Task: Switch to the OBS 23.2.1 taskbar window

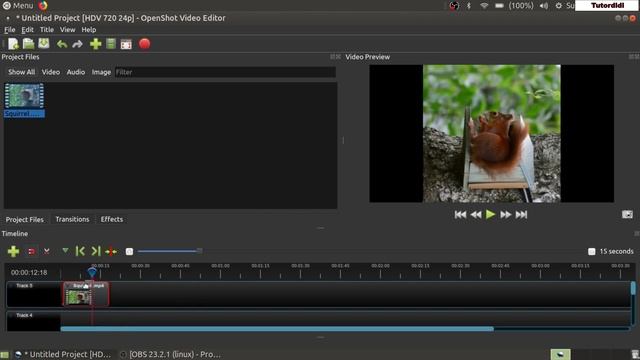Action: coord(170,354)
